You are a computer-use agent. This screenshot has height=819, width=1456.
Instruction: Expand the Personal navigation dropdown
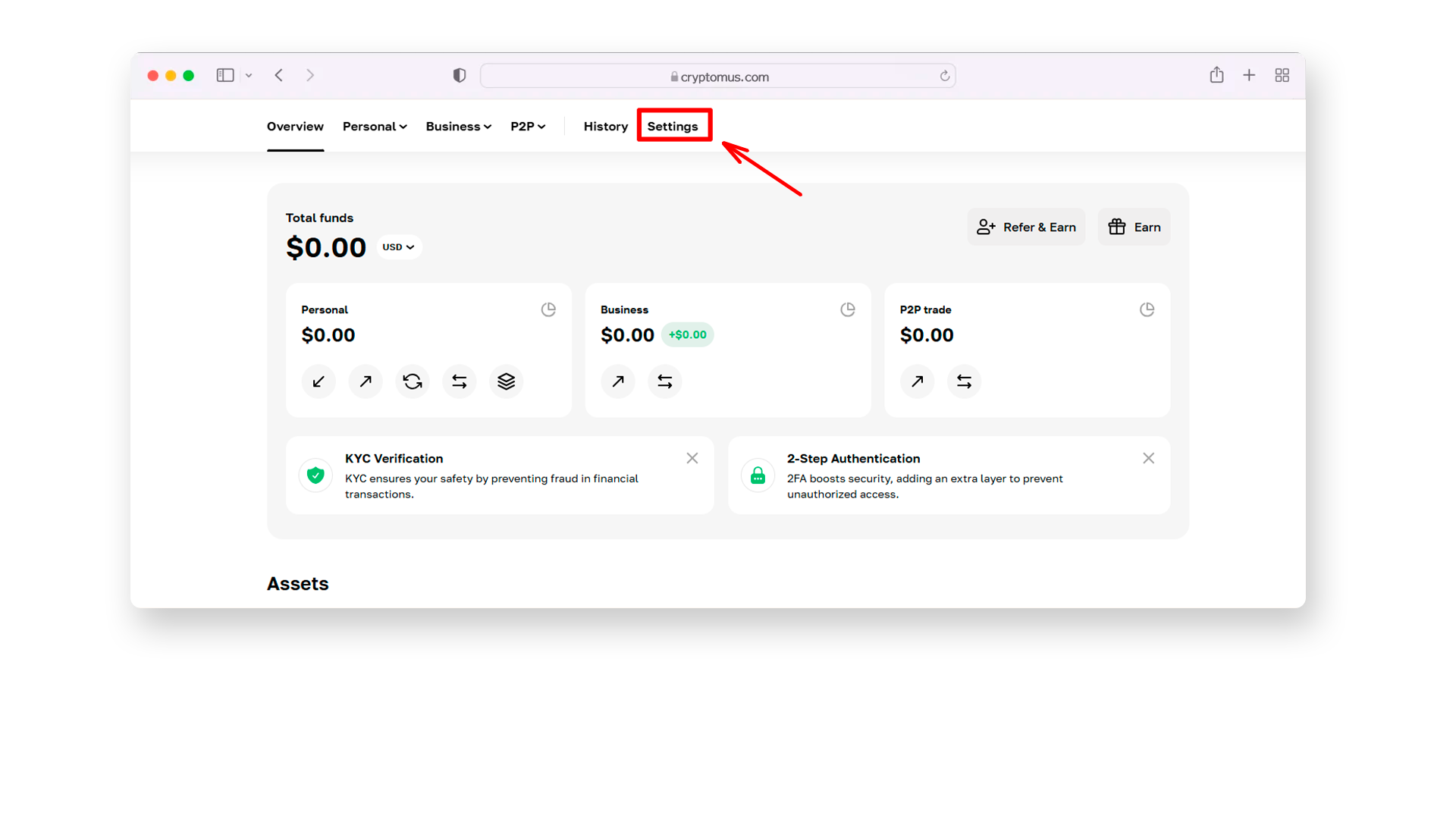[374, 126]
